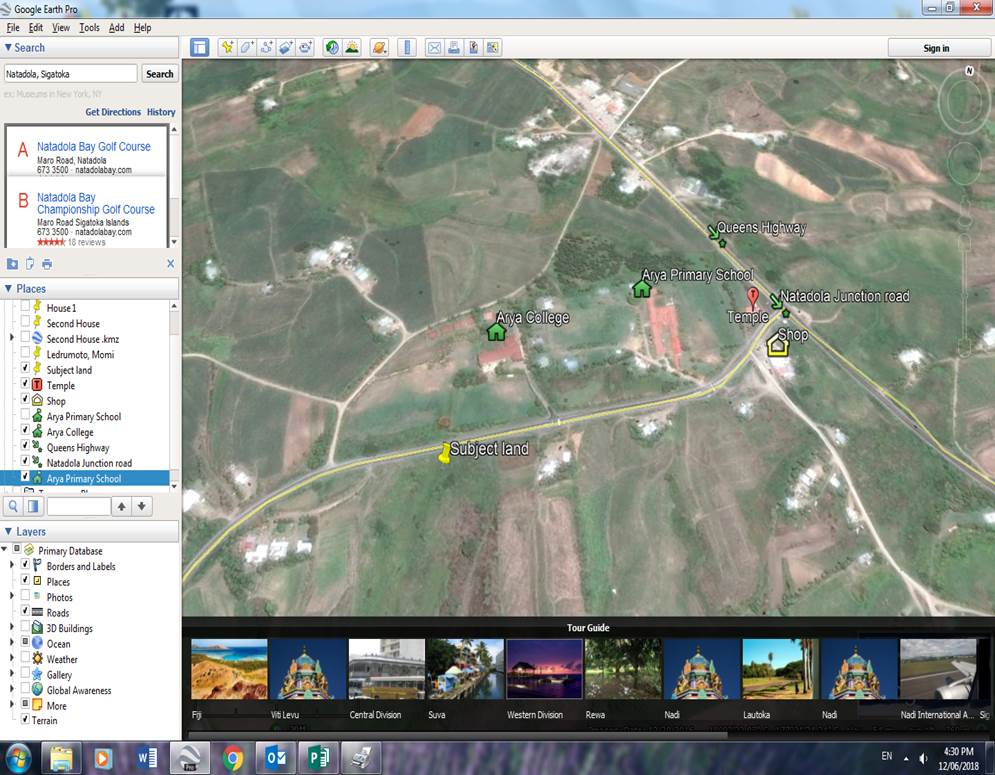Image resolution: width=995 pixels, height=775 pixels.
Task: Uncheck the Subject land placemark checkbox
Action: 26,370
